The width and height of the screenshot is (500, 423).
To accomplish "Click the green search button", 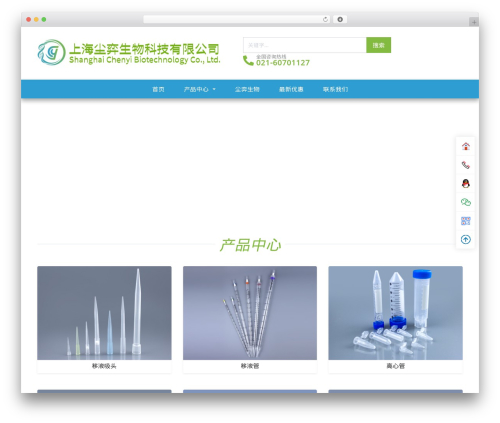I will tap(378, 45).
